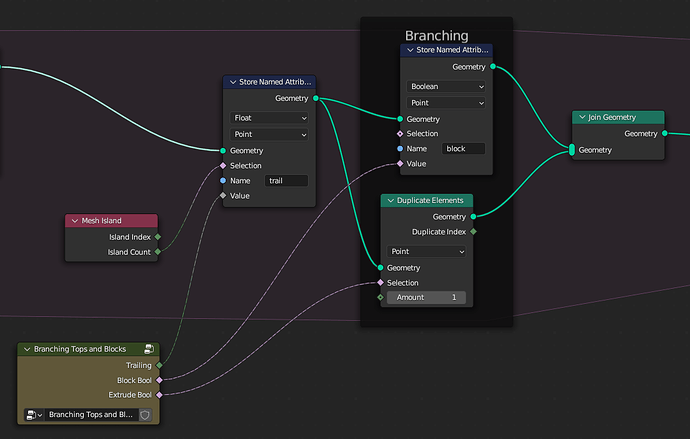Click Geometry output socket of block node
690x439 pixels.
click(x=493, y=66)
